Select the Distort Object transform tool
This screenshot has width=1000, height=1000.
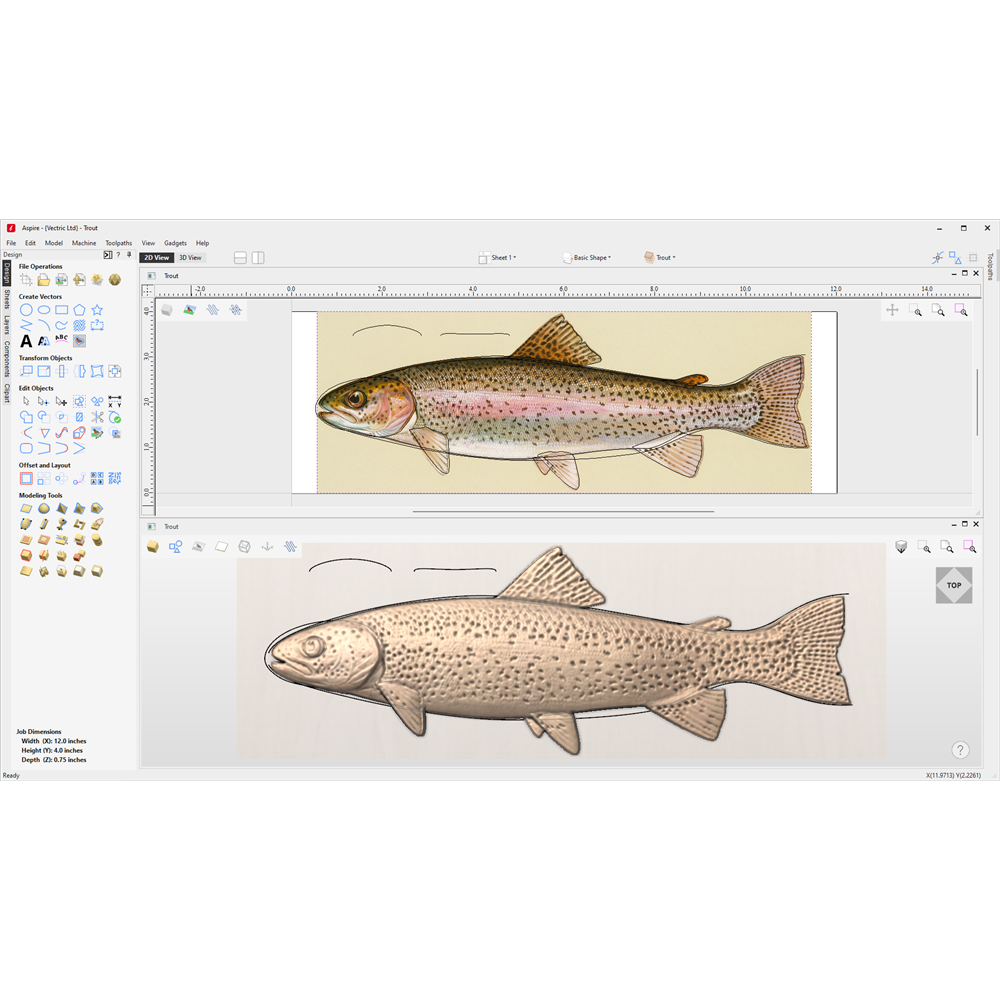[x=97, y=371]
